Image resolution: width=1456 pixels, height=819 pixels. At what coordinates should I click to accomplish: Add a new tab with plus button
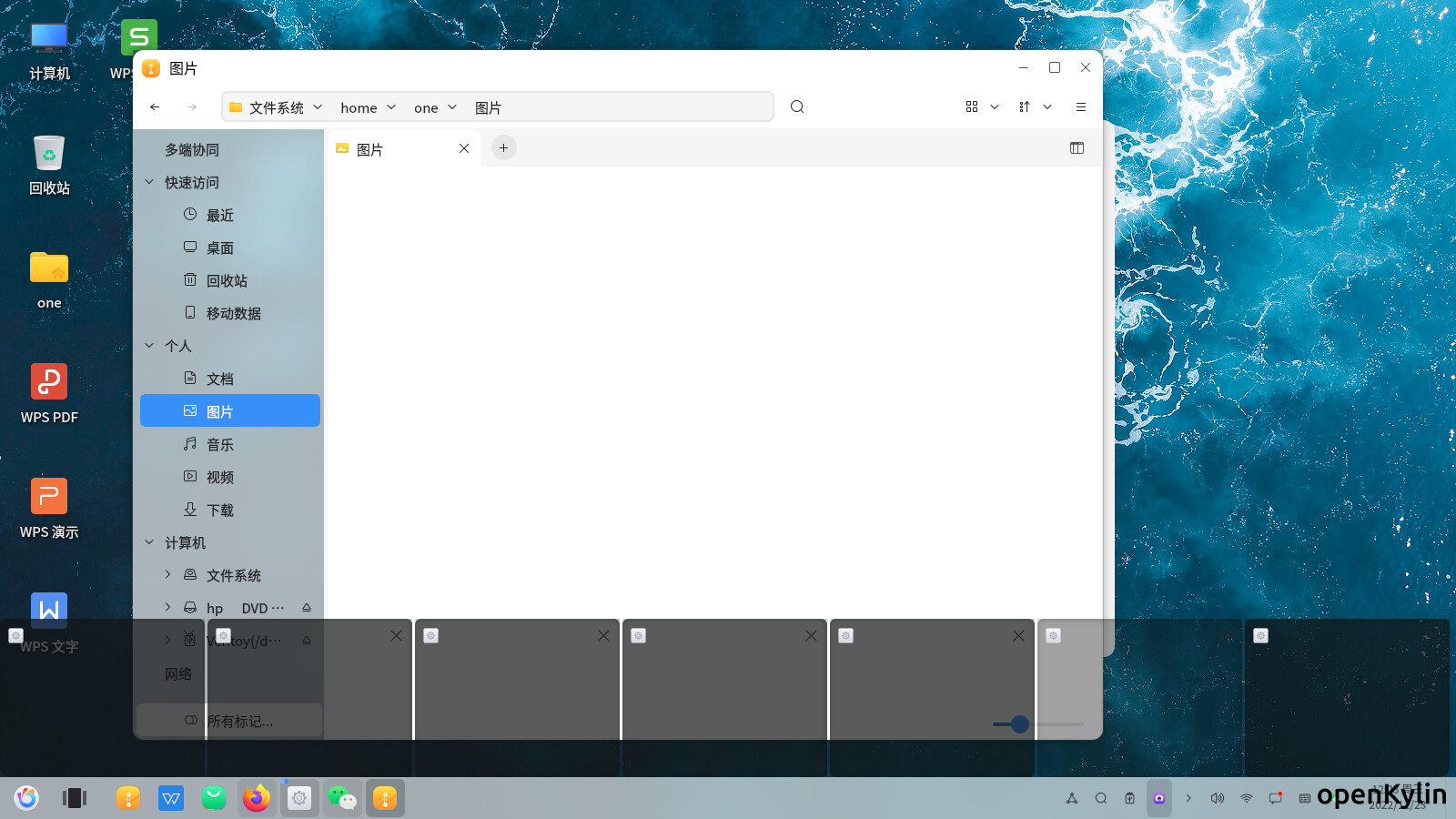[x=503, y=147]
